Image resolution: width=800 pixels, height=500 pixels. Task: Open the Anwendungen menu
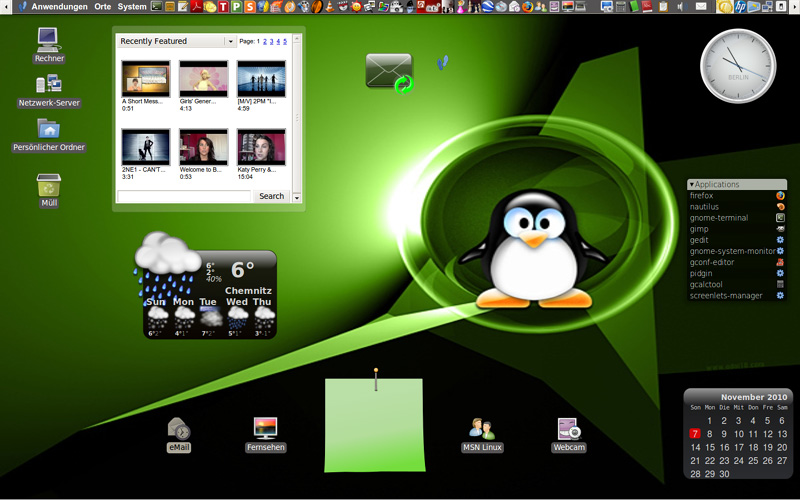[59, 7]
